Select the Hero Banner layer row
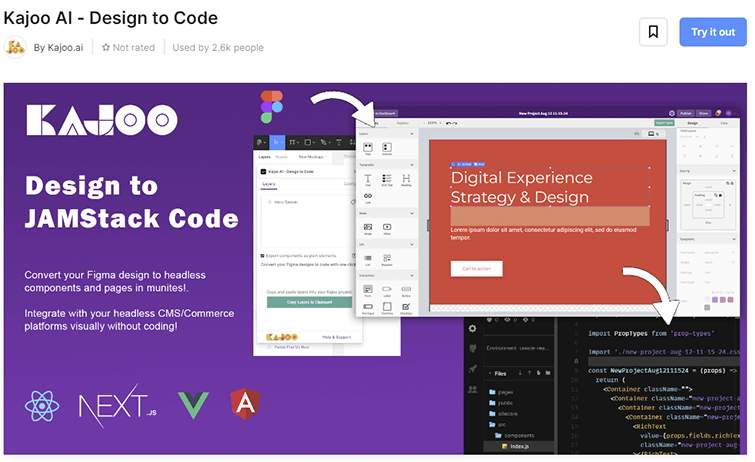Screen dimensions: 755x462 point(309,202)
